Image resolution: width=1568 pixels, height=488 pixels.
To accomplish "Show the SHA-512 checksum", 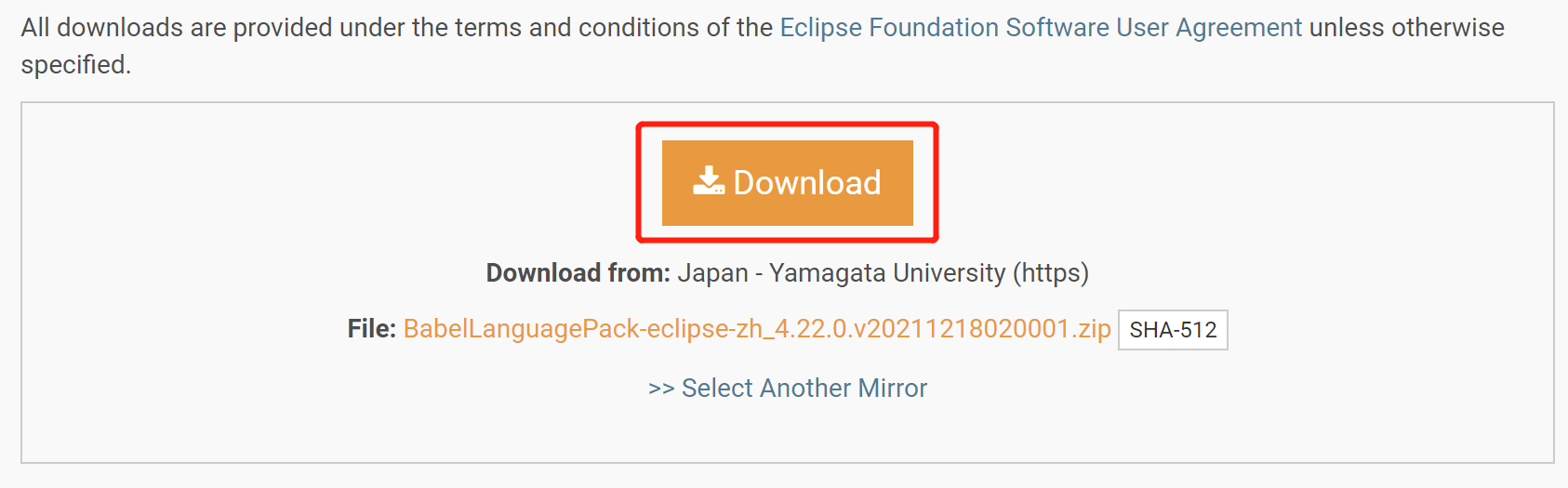I will pos(1172,330).
